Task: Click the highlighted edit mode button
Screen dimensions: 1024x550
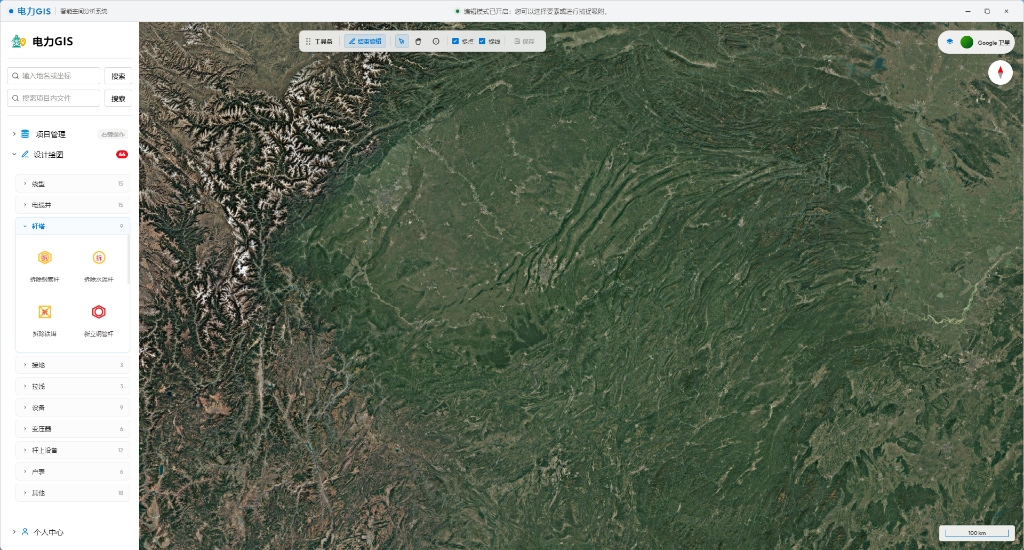Action: tap(365, 41)
